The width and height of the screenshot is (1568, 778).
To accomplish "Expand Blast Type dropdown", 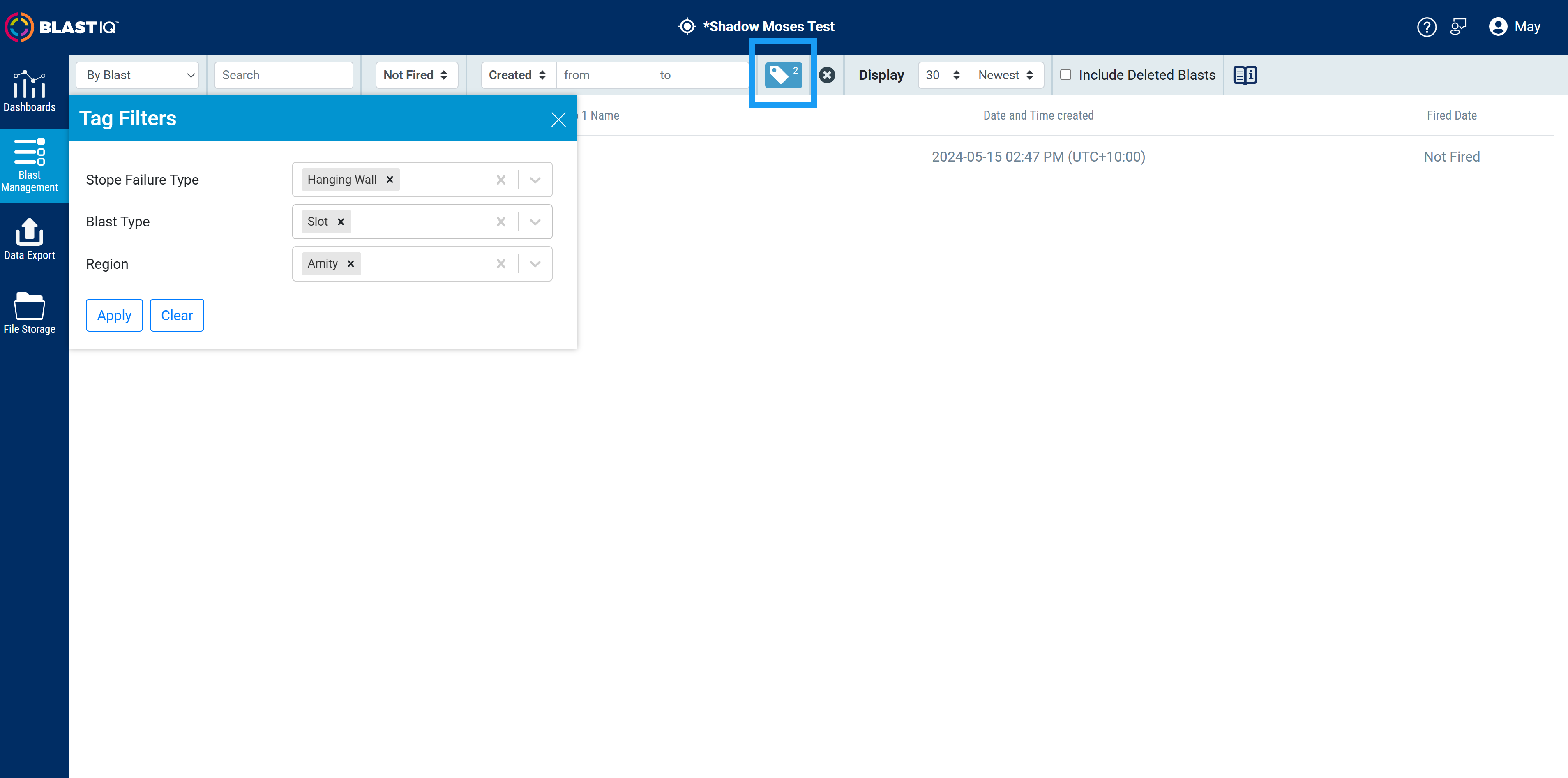I will click(x=535, y=222).
